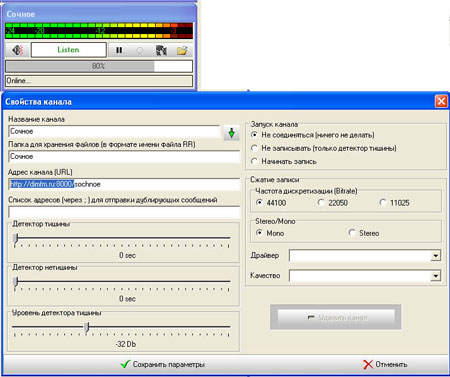Move the Детектор тишины slider
Image resolution: width=450 pixels, height=377 pixels.
pos(16,238)
